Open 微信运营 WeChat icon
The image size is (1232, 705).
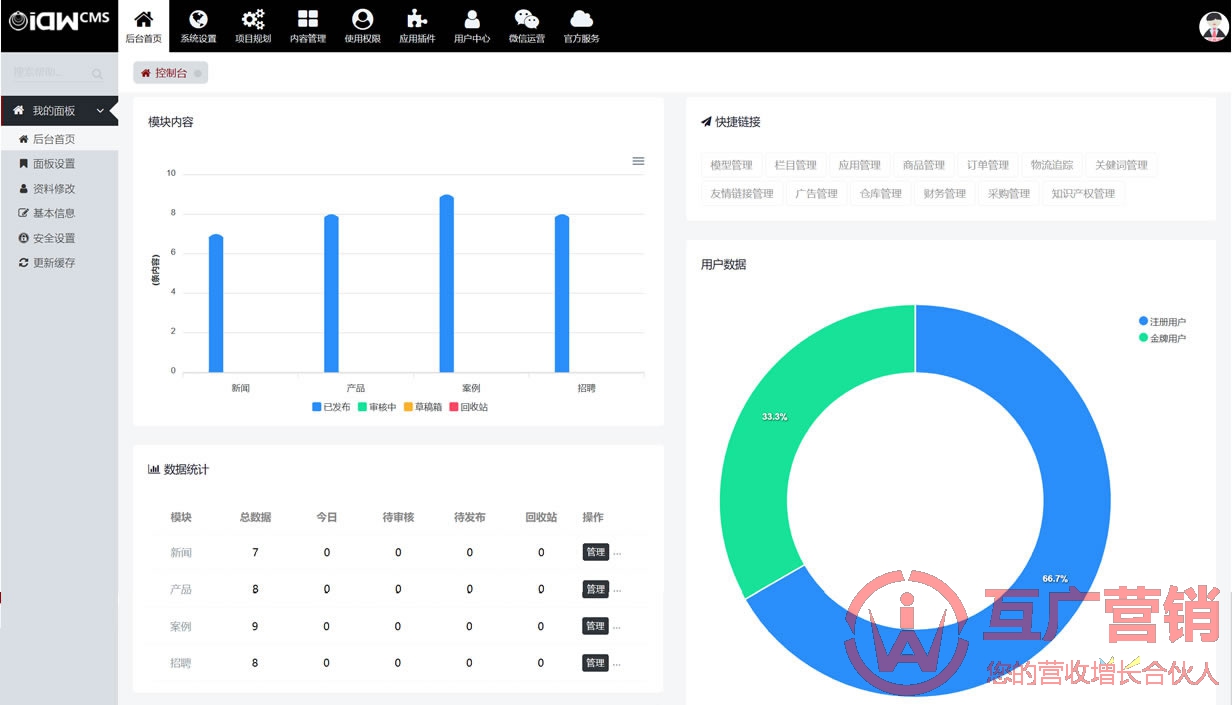point(526,20)
